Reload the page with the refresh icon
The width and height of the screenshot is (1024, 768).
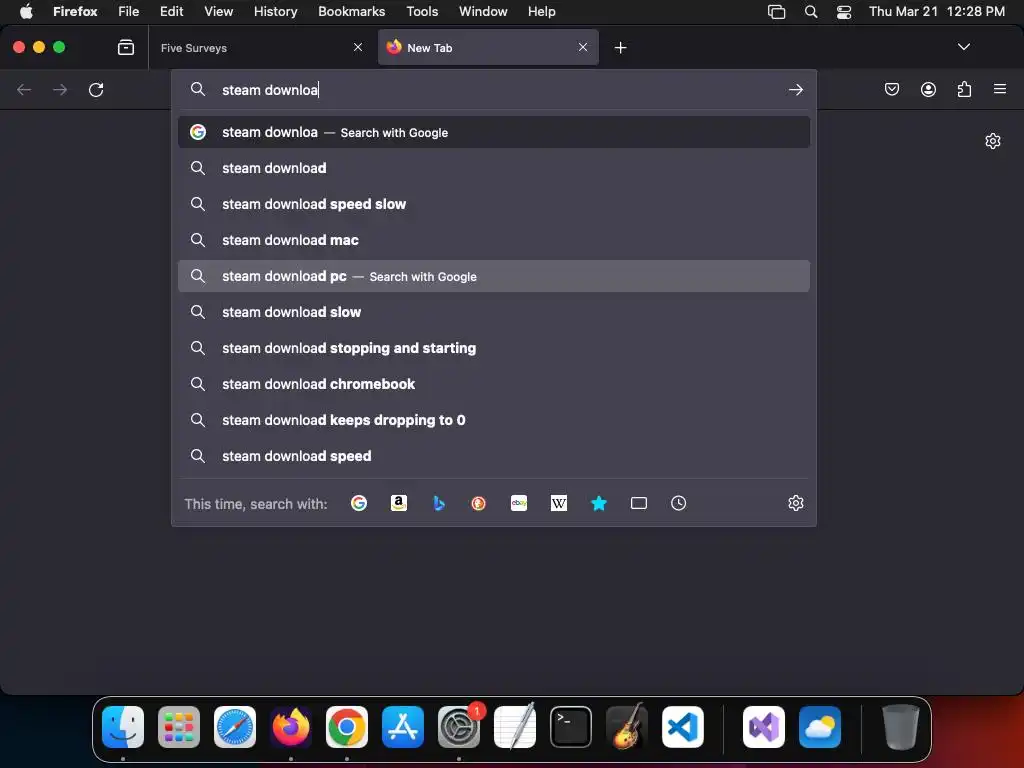[x=96, y=89]
